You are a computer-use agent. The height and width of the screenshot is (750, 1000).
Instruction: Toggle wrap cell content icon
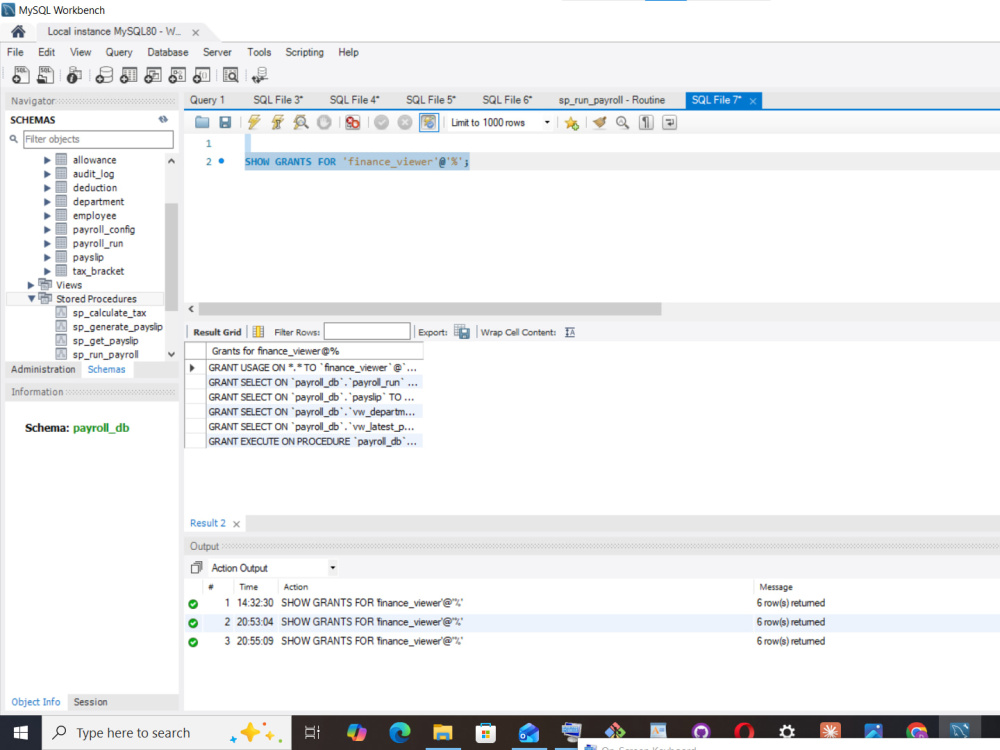[x=570, y=332]
